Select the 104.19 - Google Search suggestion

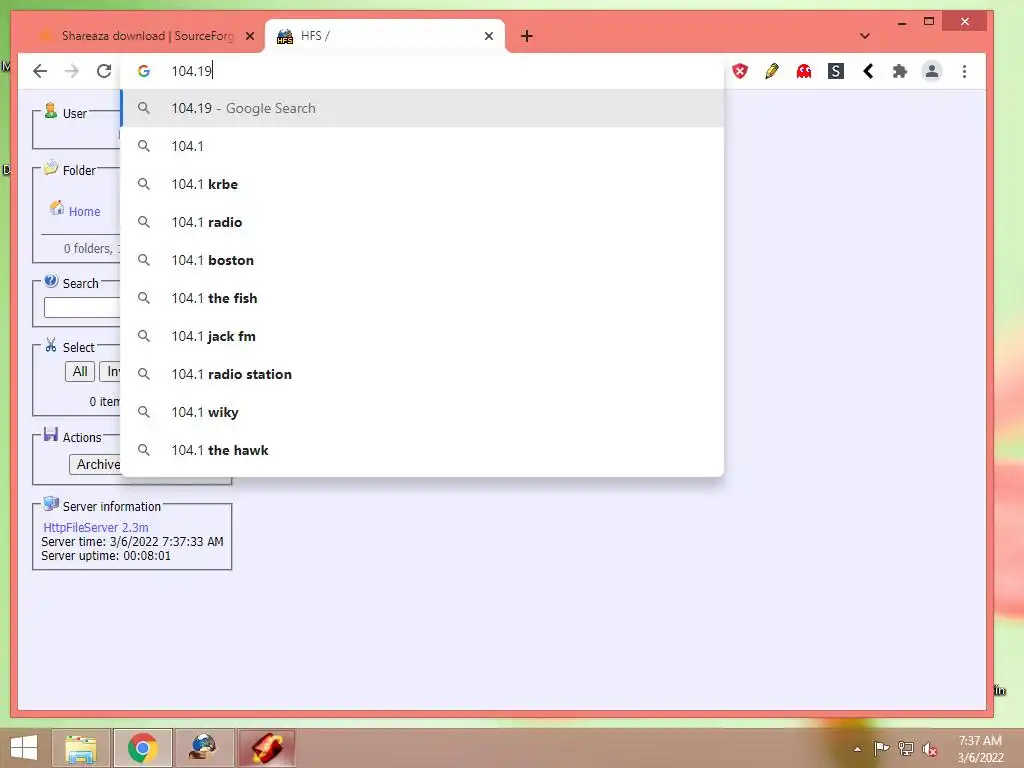point(423,108)
